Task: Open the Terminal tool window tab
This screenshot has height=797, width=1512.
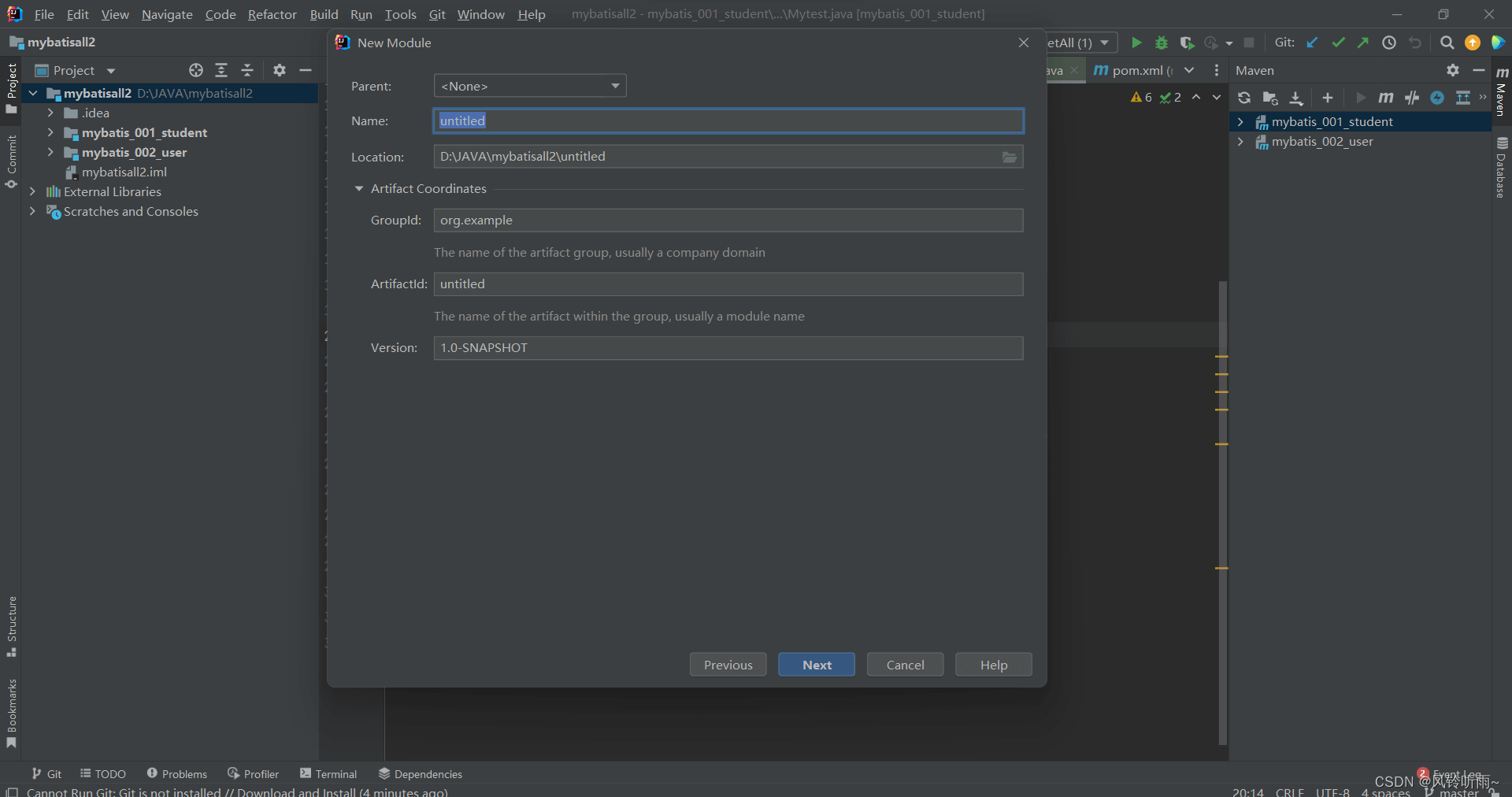Action: click(x=328, y=774)
